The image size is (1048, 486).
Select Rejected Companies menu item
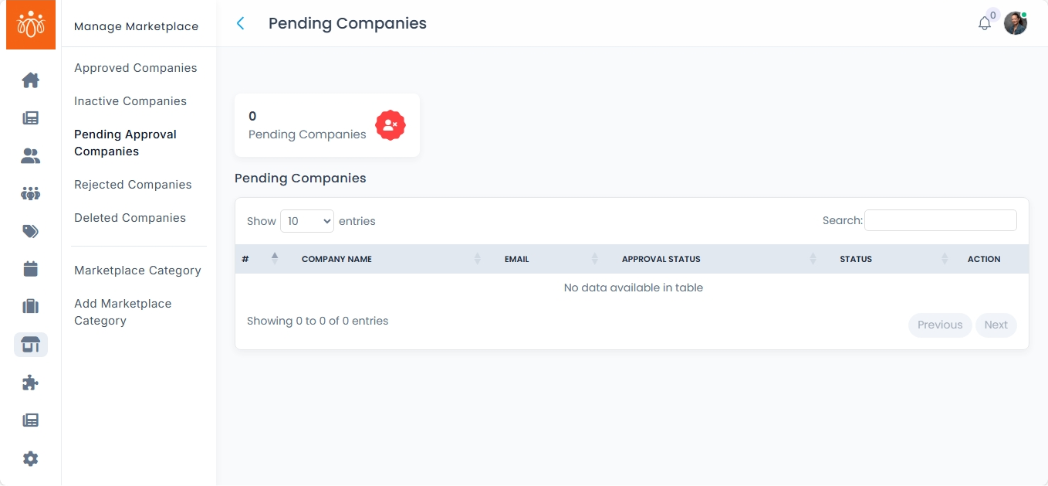[x=132, y=184]
